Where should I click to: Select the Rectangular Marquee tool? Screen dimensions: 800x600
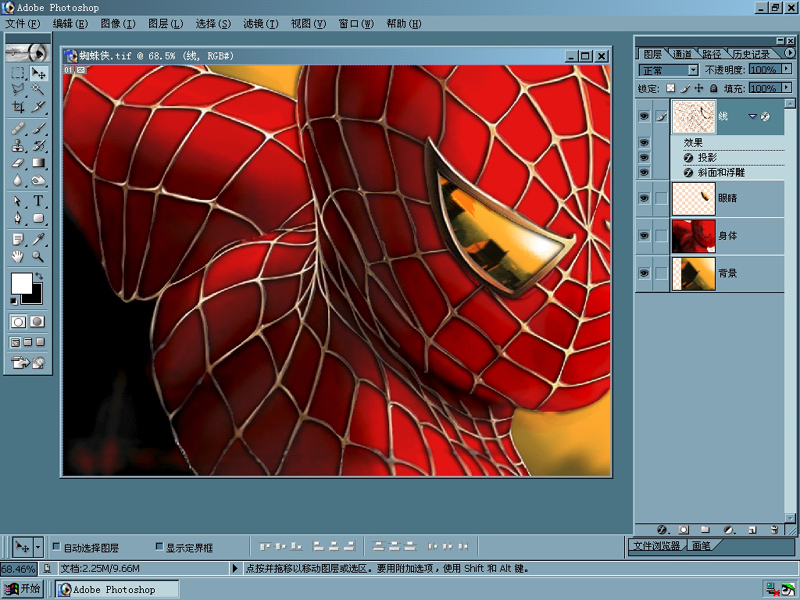coord(18,73)
